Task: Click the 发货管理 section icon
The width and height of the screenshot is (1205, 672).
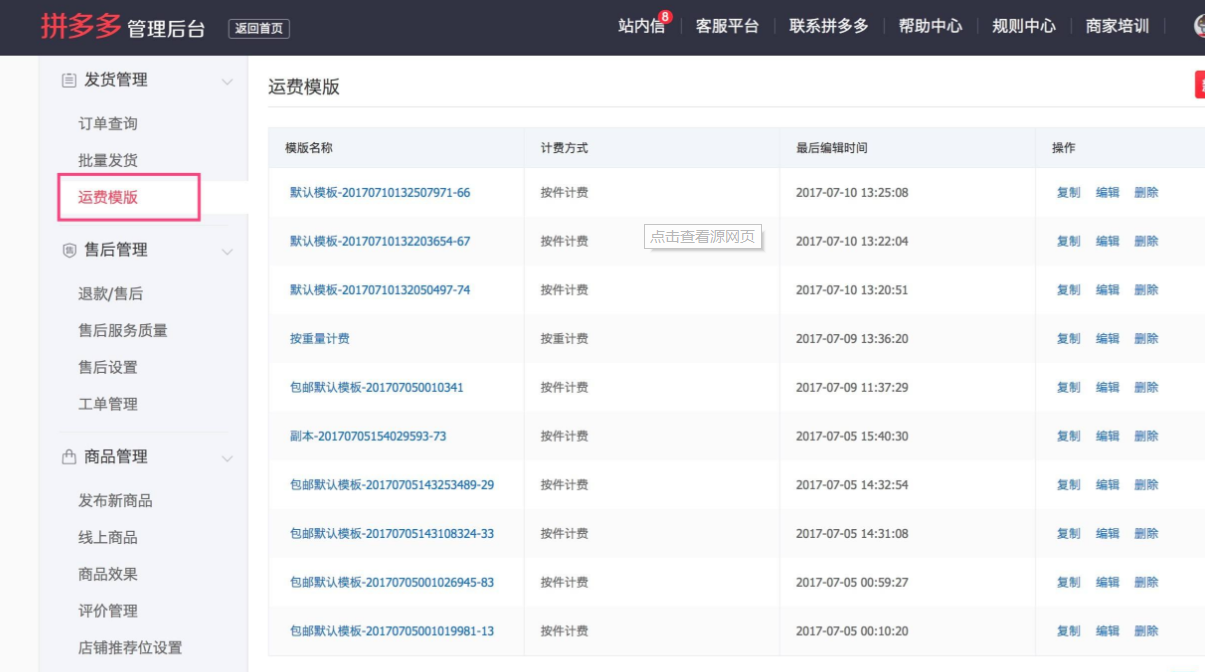Action: [x=69, y=80]
